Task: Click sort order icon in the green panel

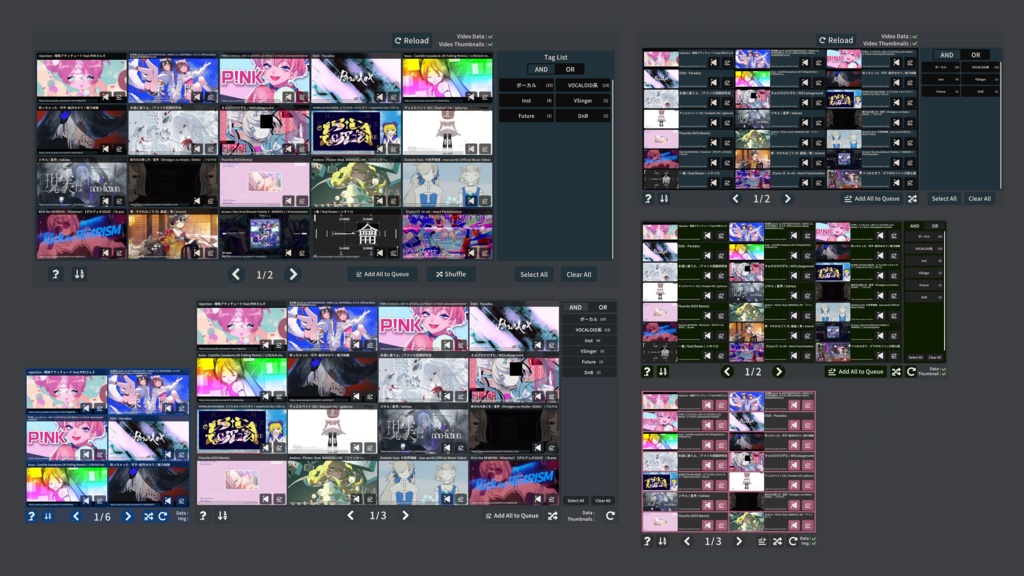Action: pos(664,372)
